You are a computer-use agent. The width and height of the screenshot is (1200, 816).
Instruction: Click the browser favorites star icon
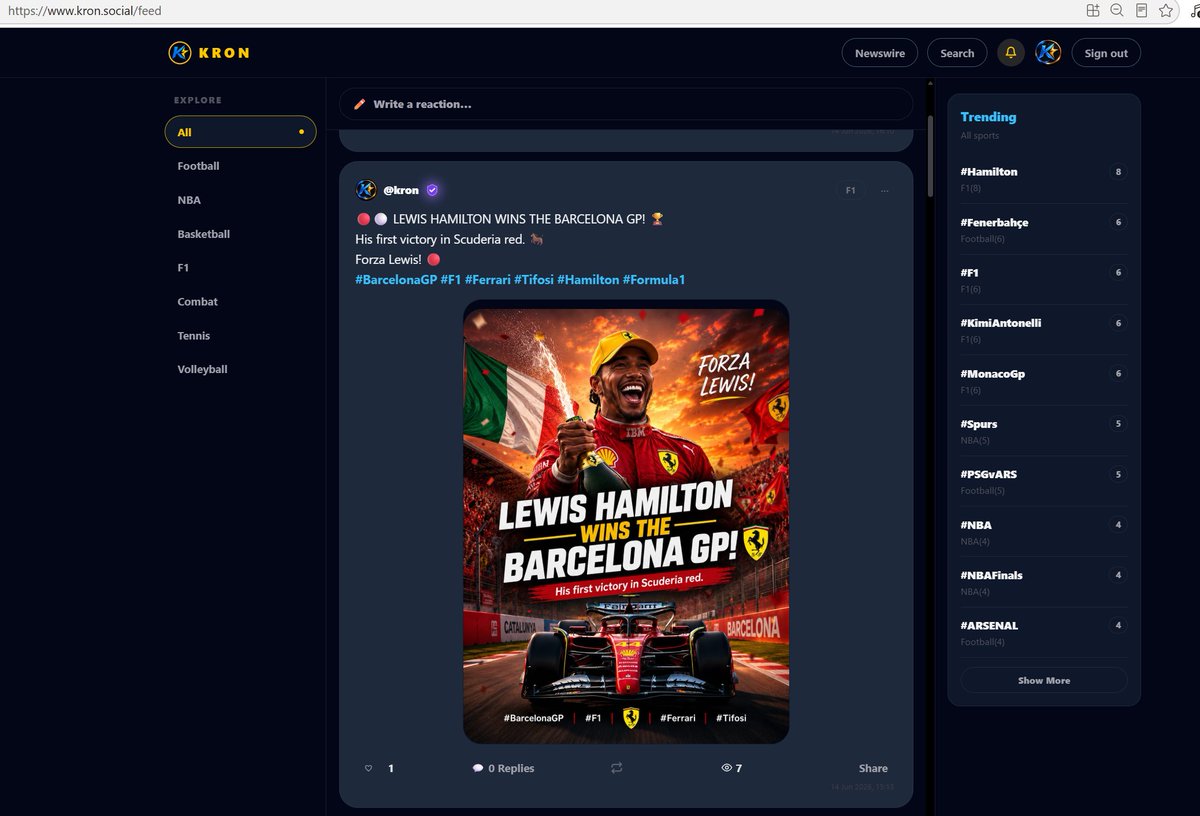pyautogui.click(x=1166, y=10)
